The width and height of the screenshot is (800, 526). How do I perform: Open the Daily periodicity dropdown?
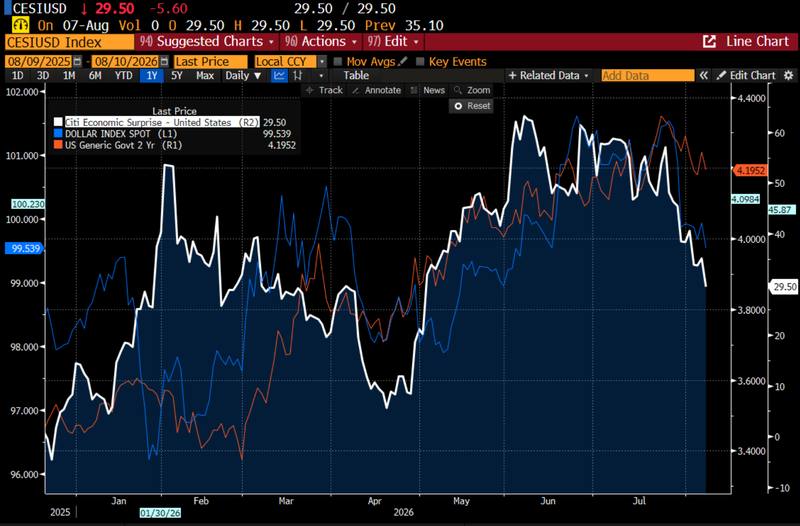[x=244, y=76]
